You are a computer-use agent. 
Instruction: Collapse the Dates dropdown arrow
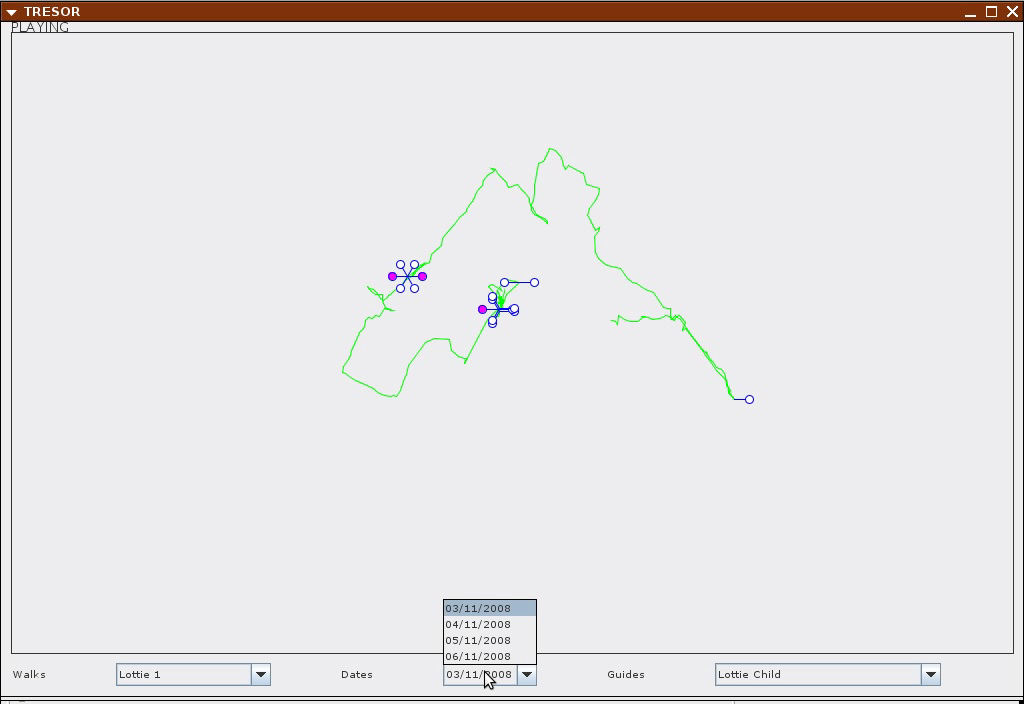[527, 675]
